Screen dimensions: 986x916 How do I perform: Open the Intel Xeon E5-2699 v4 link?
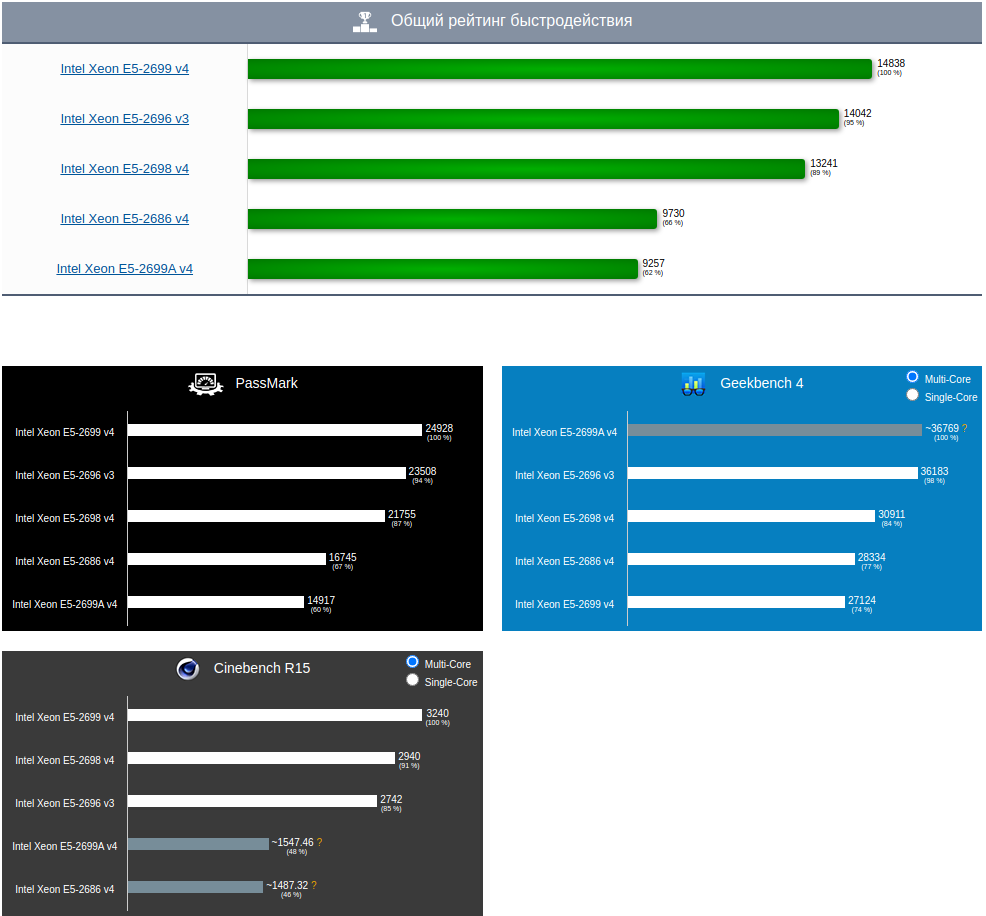tap(125, 69)
